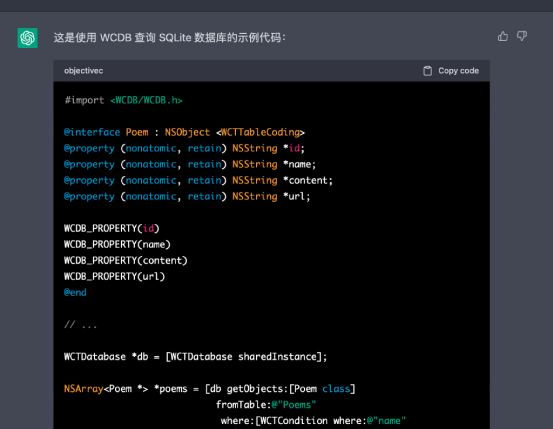Click the WCDB_PROPERTY(id) line
553x429 pixels.
point(112,228)
